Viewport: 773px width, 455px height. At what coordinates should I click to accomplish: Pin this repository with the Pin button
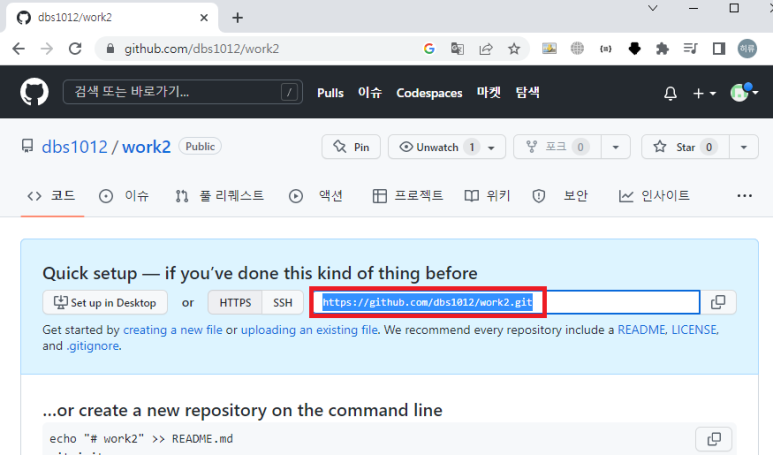coord(351,147)
